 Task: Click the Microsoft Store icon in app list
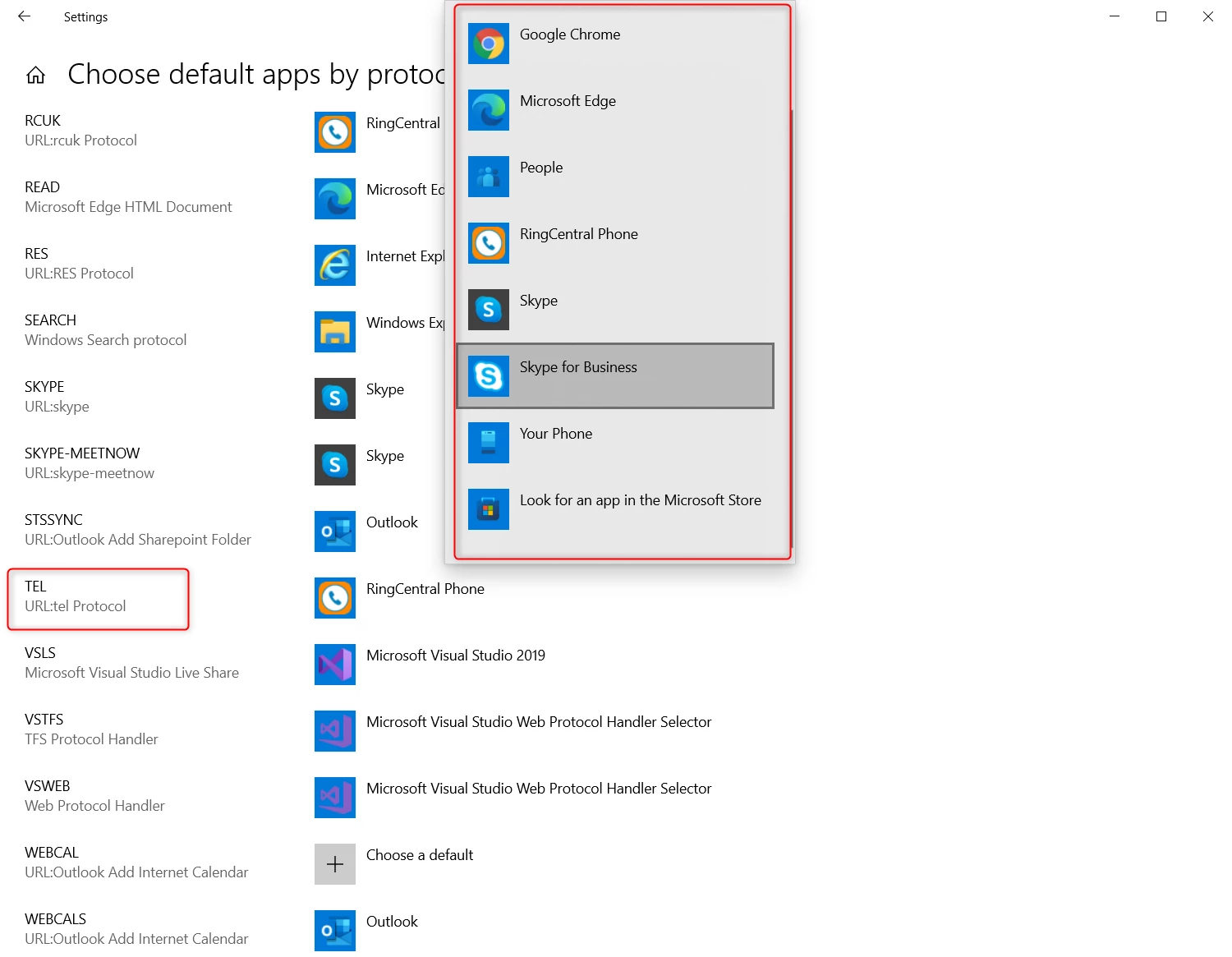pos(489,509)
